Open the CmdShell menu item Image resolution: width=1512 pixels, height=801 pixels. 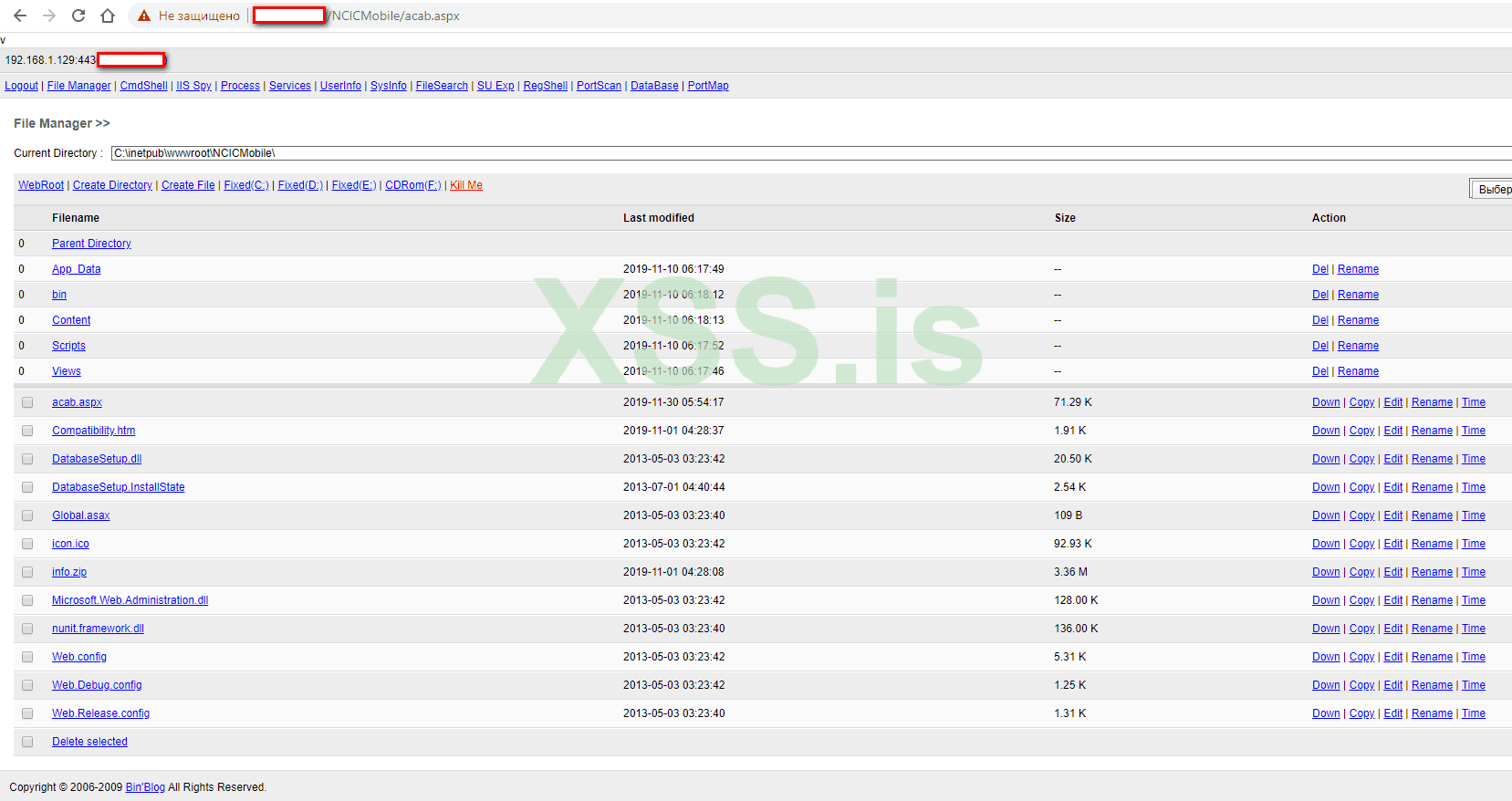click(x=144, y=86)
